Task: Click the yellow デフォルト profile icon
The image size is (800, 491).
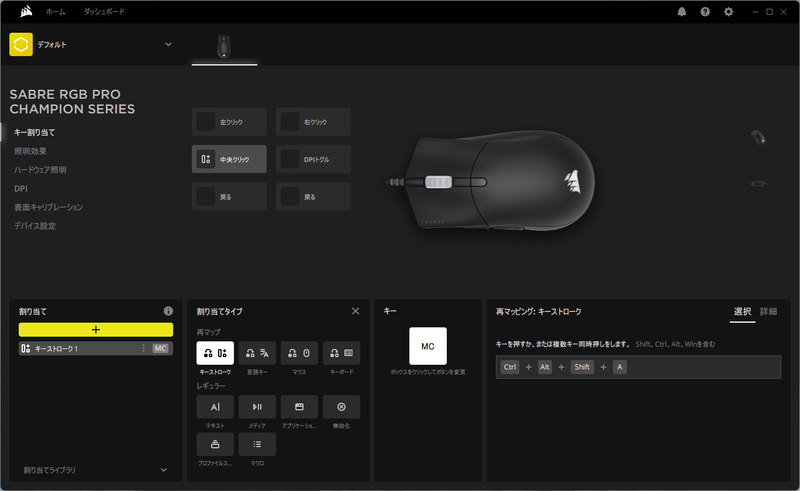Action: pos(21,44)
